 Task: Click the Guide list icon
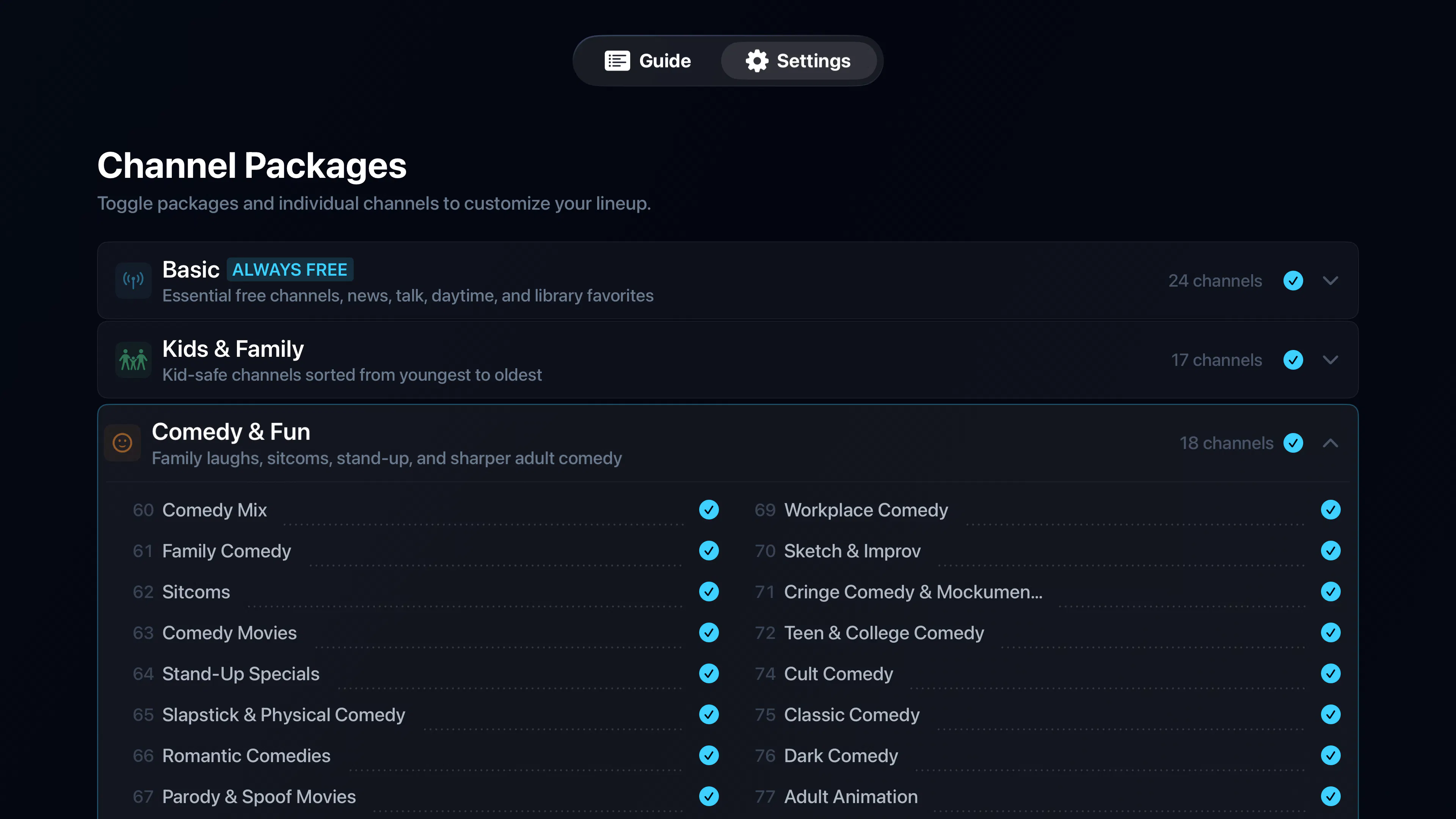click(x=617, y=61)
